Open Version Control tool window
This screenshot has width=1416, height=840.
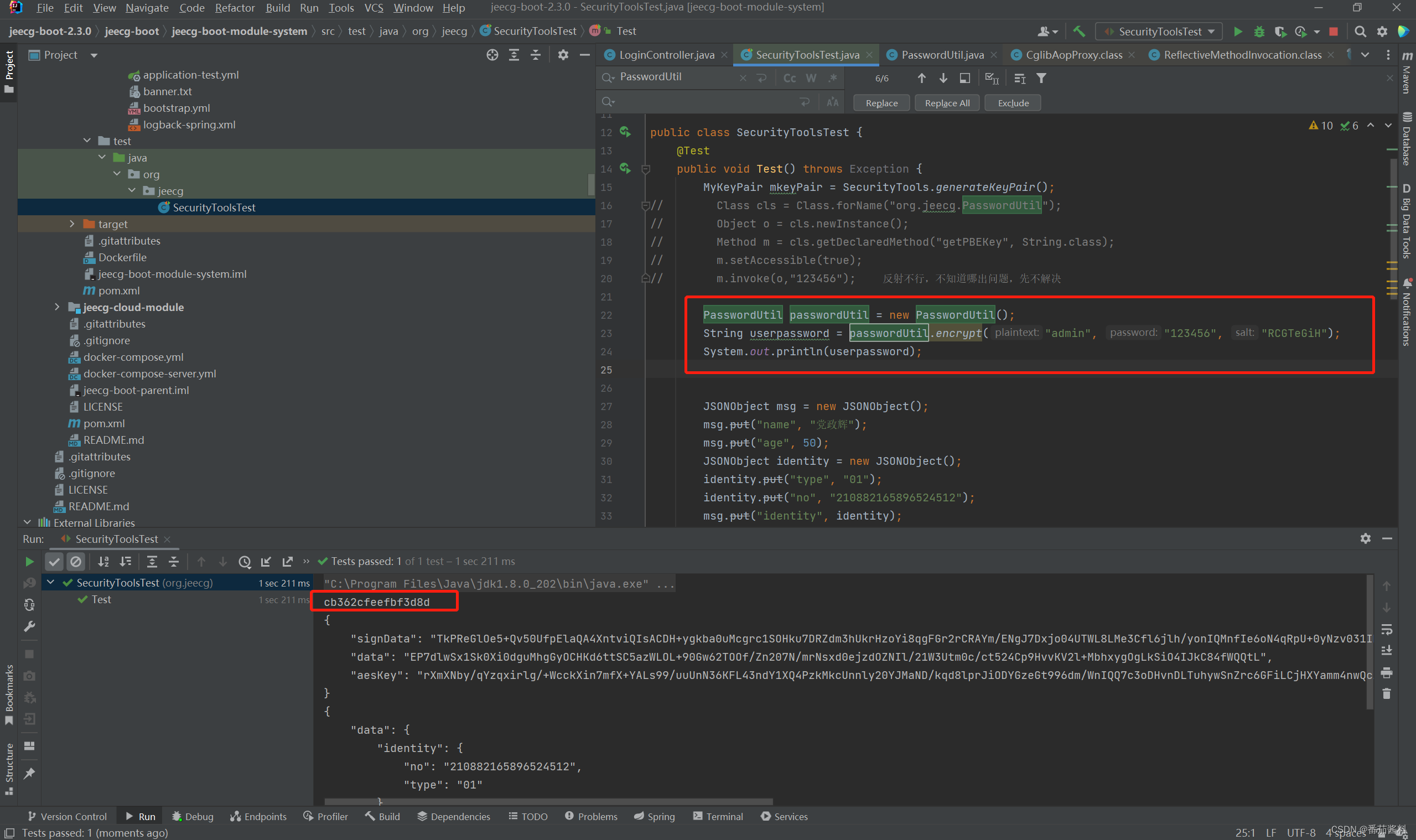click(x=68, y=816)
